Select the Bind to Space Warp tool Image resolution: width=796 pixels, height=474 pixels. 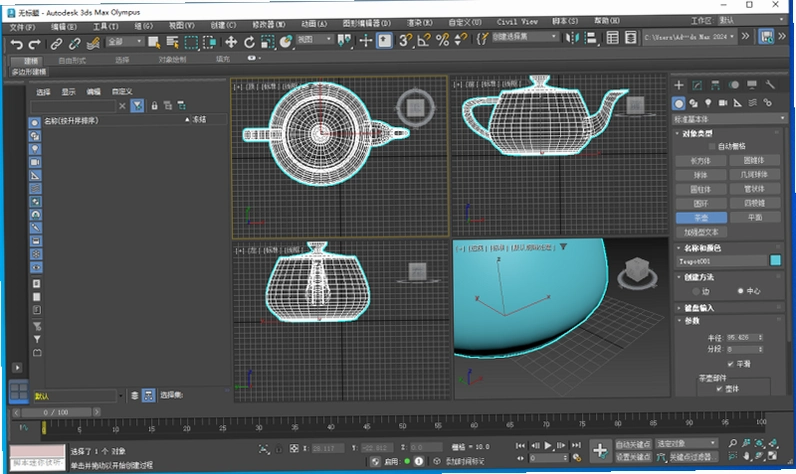coord(92,44)
